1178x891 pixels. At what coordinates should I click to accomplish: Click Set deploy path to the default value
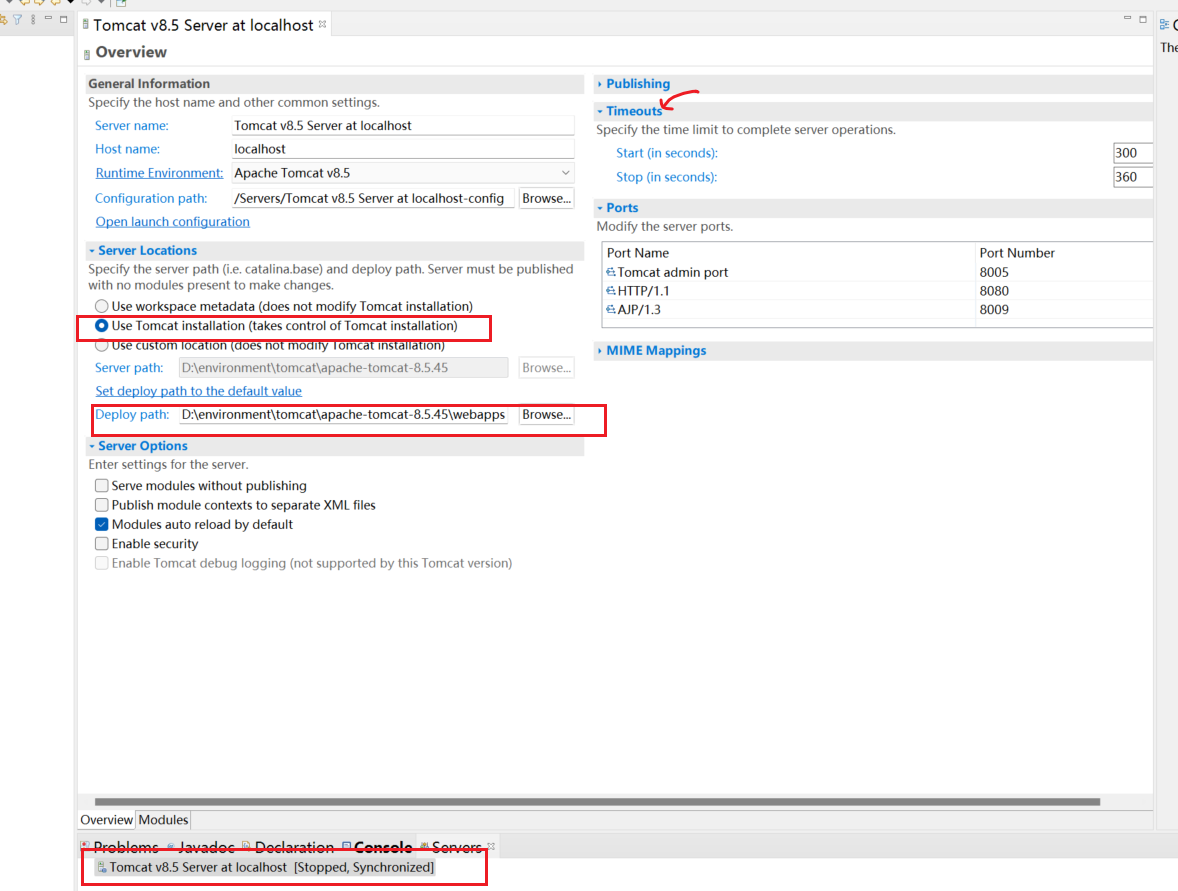[x=198, y=391]
